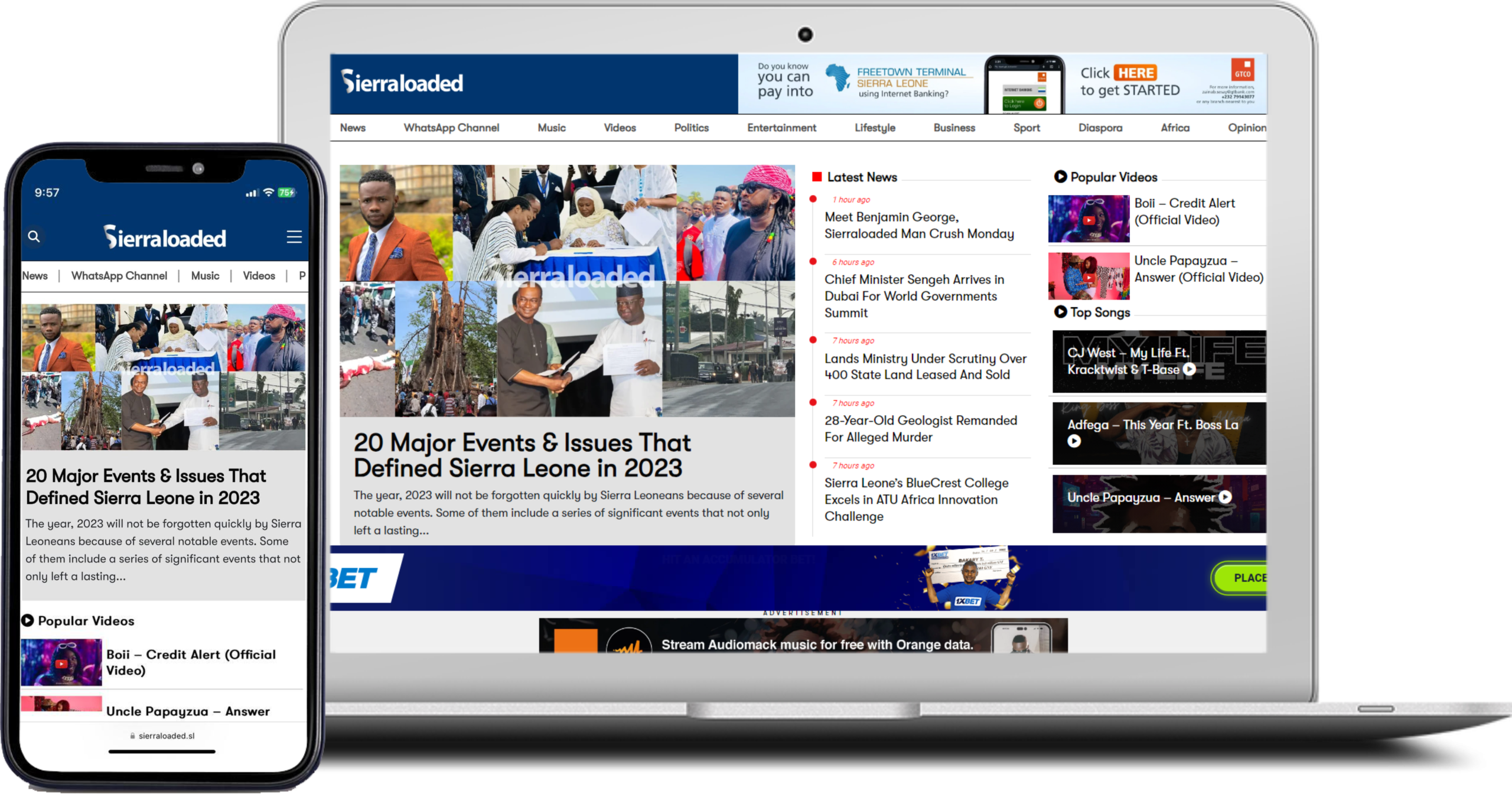The width and height of the screenshot is (1512, 794).
Task: Open Lands Ministry Under Scrutiny article
Action: (926, 366)
